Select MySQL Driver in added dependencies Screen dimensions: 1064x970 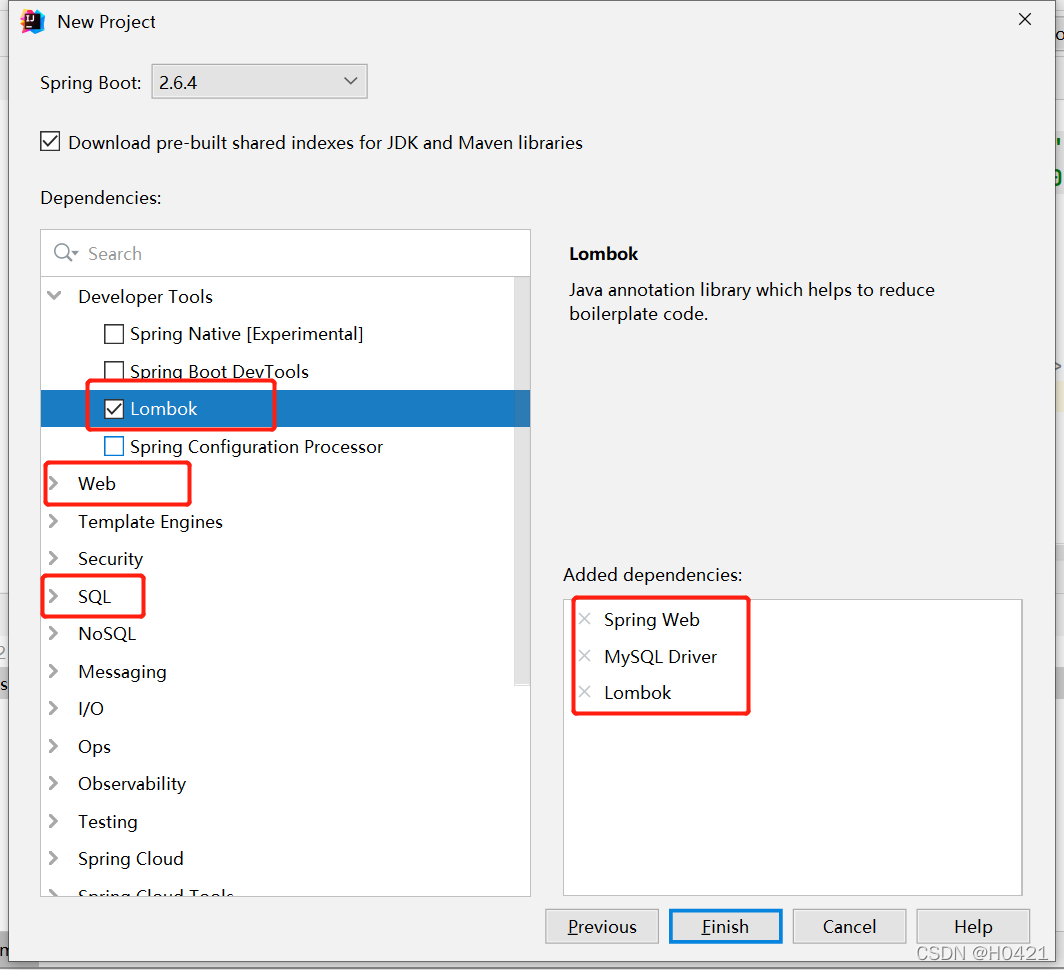tap(660, 656)
